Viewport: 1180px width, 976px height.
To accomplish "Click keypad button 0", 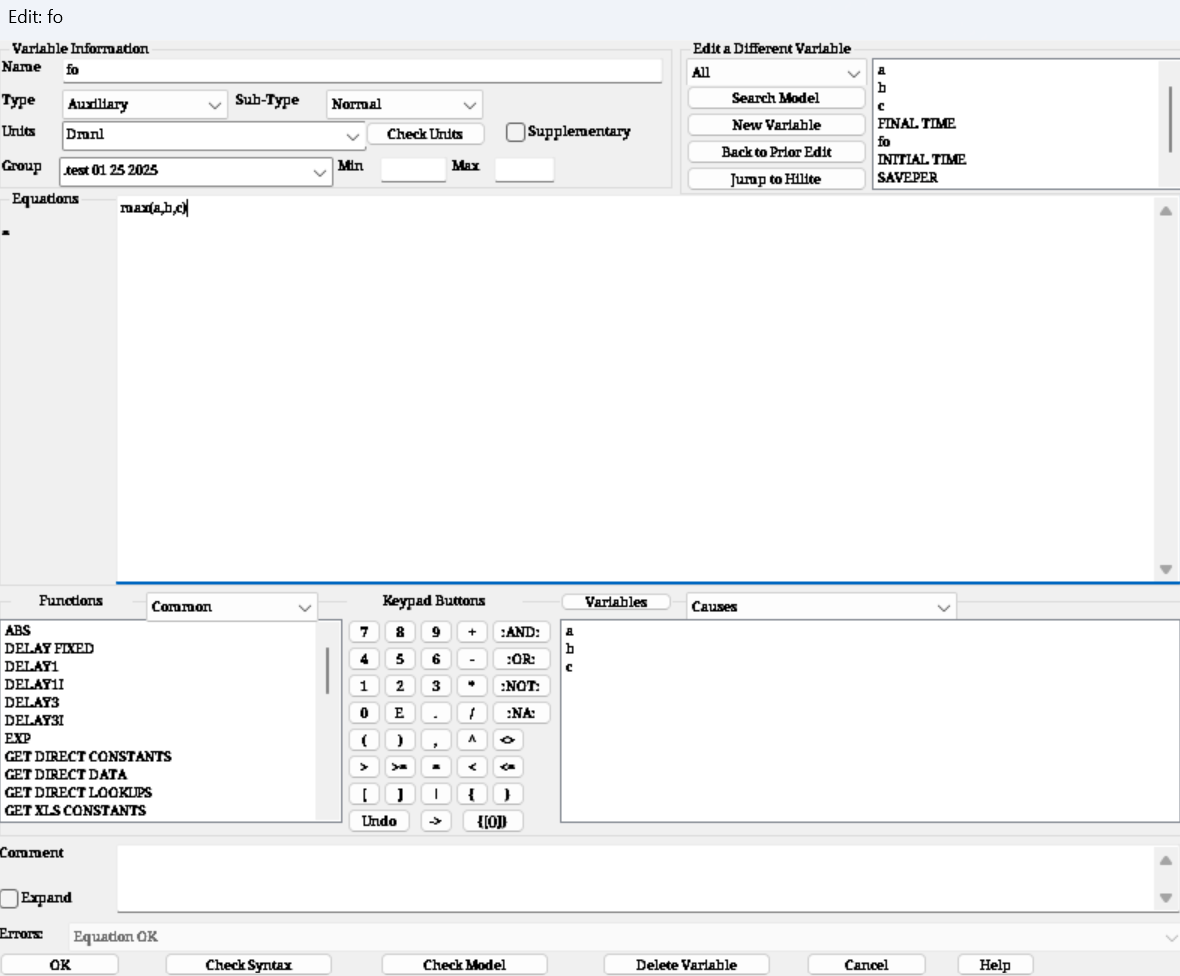I will point(364,713).
